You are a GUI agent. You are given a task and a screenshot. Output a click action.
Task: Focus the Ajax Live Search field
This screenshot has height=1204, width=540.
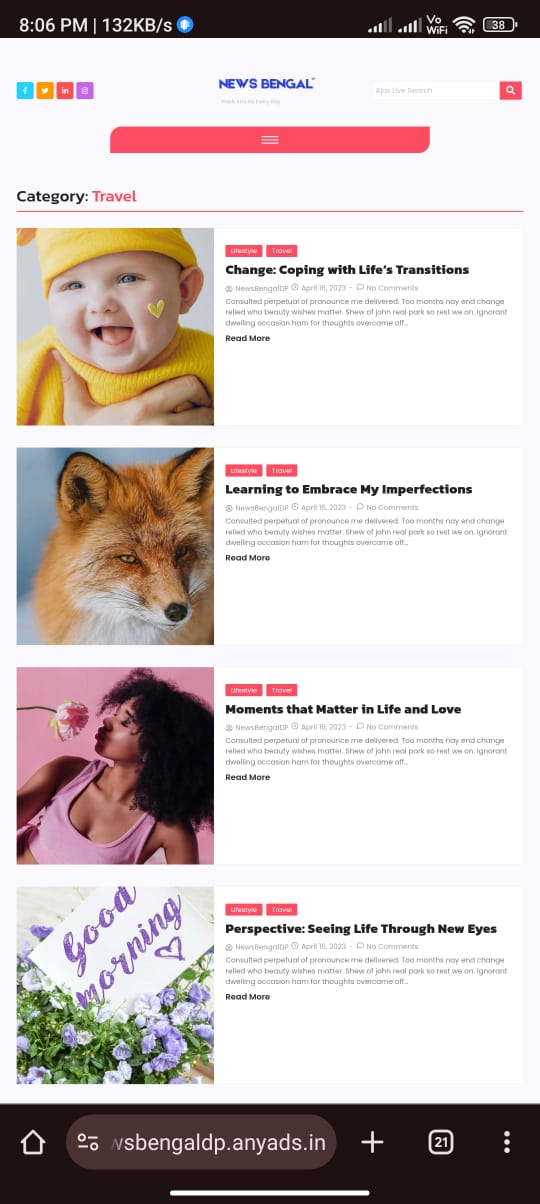pos(435,91)
